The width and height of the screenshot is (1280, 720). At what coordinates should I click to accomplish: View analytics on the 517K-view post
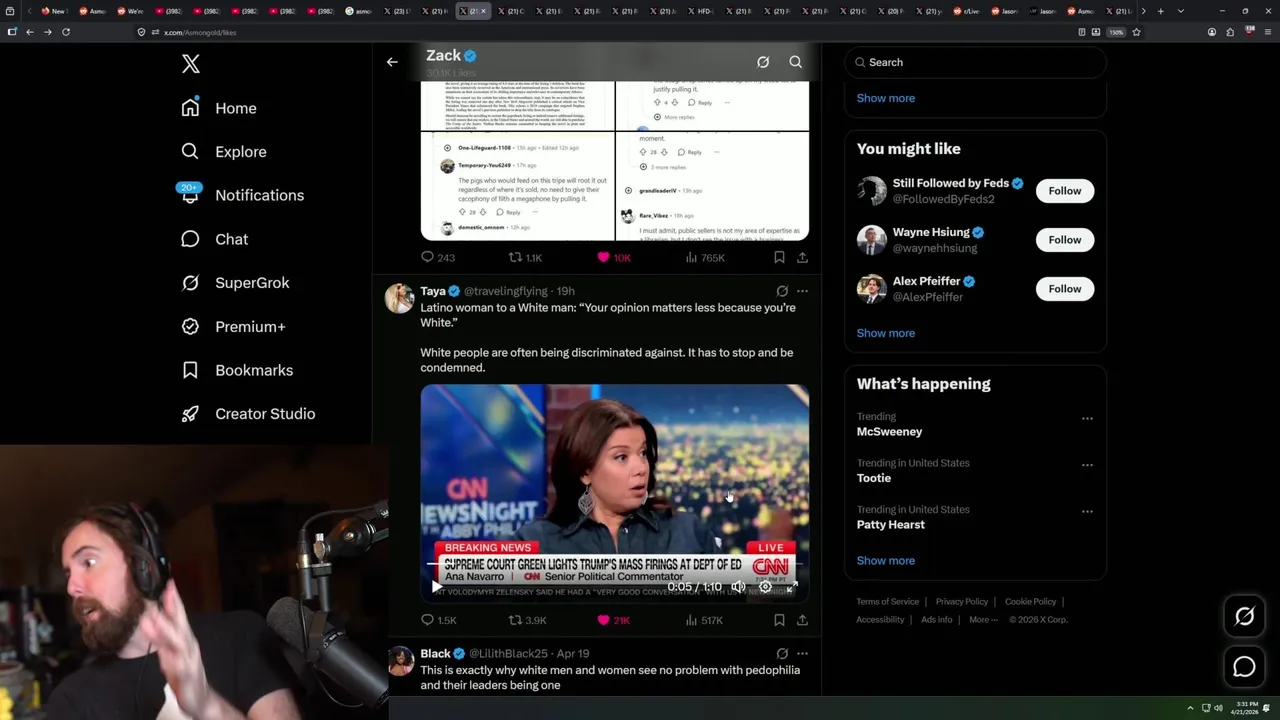704,620
